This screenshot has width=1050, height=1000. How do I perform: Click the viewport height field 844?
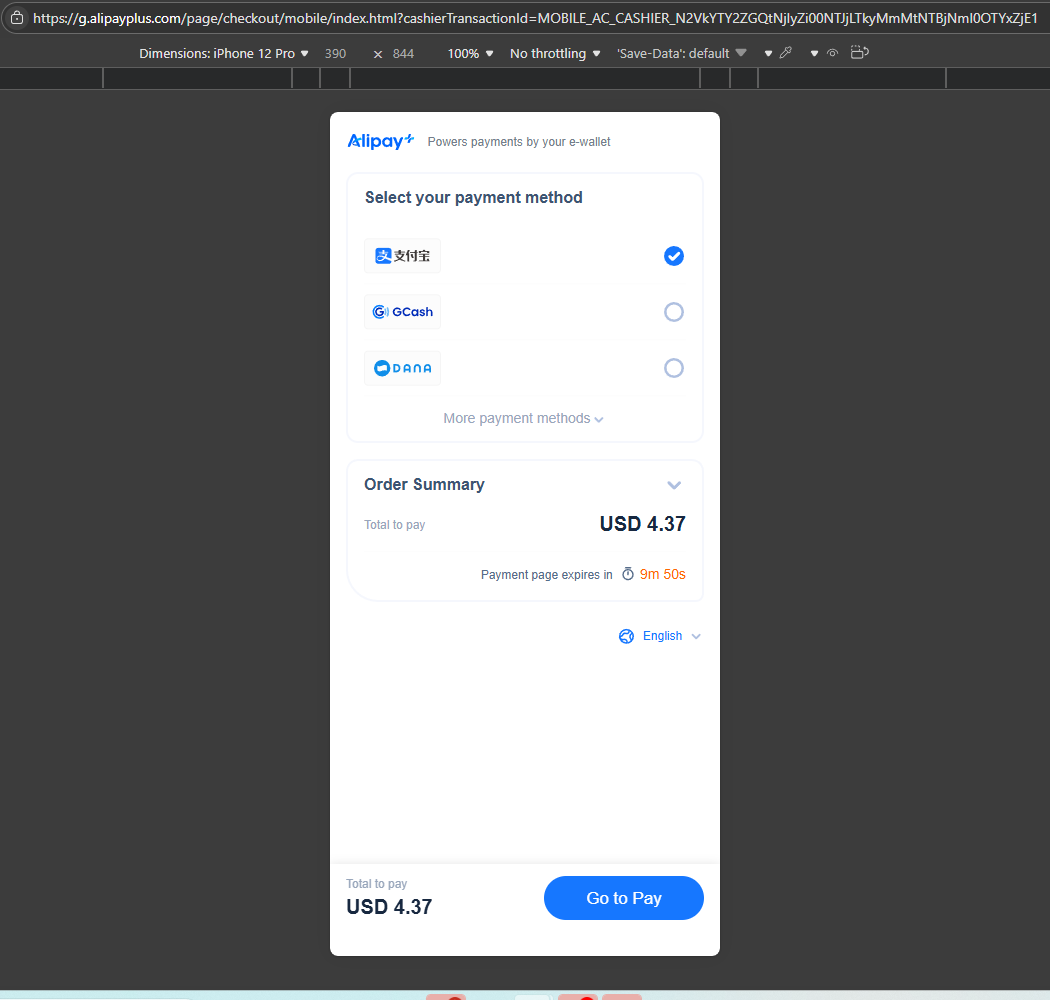click(x=403, y=54)
